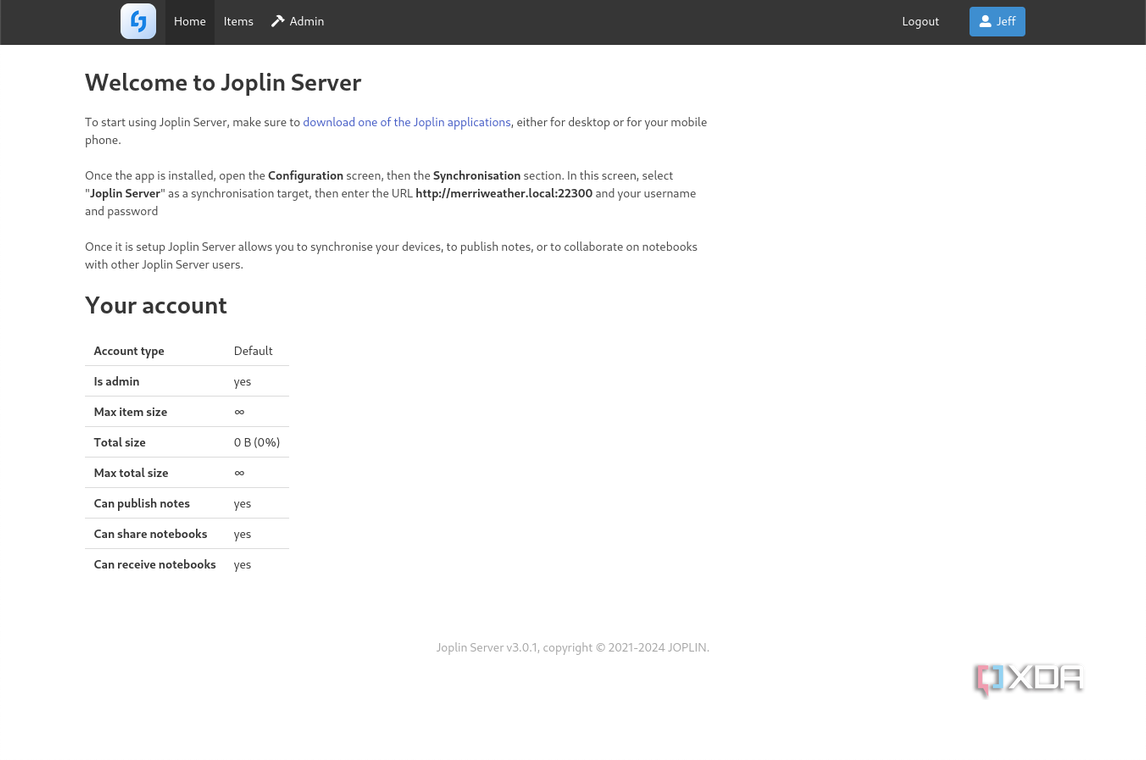Image resolution: width=1146 pixels, height=760 pixels.
Task: Click the user icon in Jeff button
Action: [985, 21]
